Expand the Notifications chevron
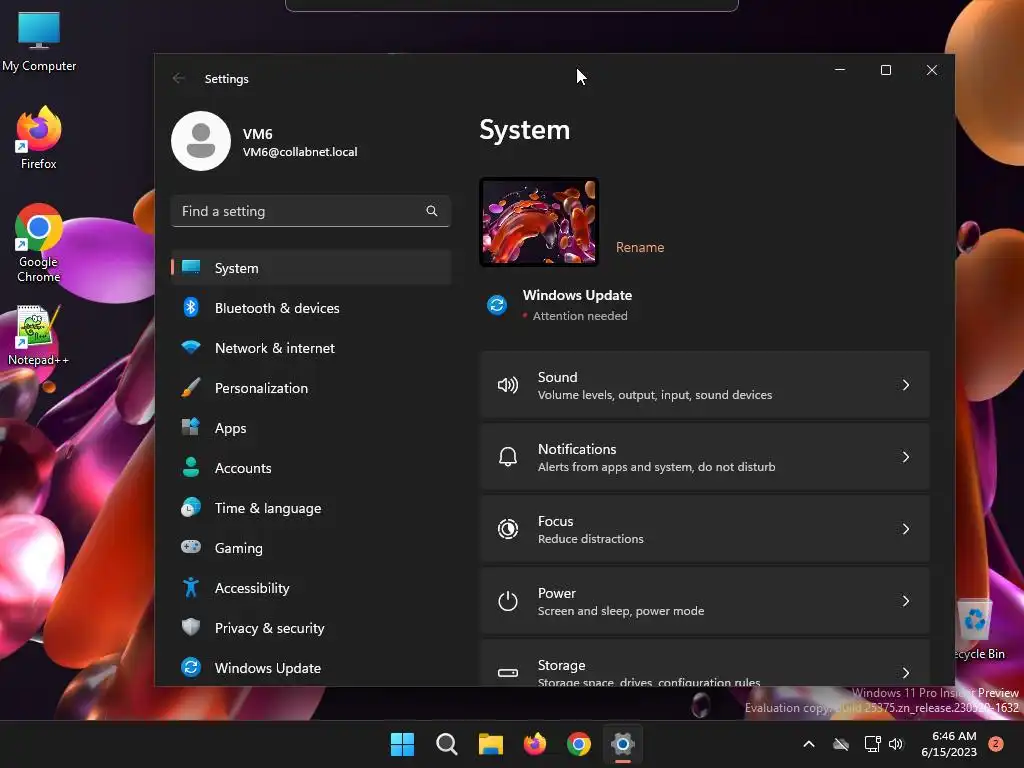 pyautogui.click(x=906, y=457)
